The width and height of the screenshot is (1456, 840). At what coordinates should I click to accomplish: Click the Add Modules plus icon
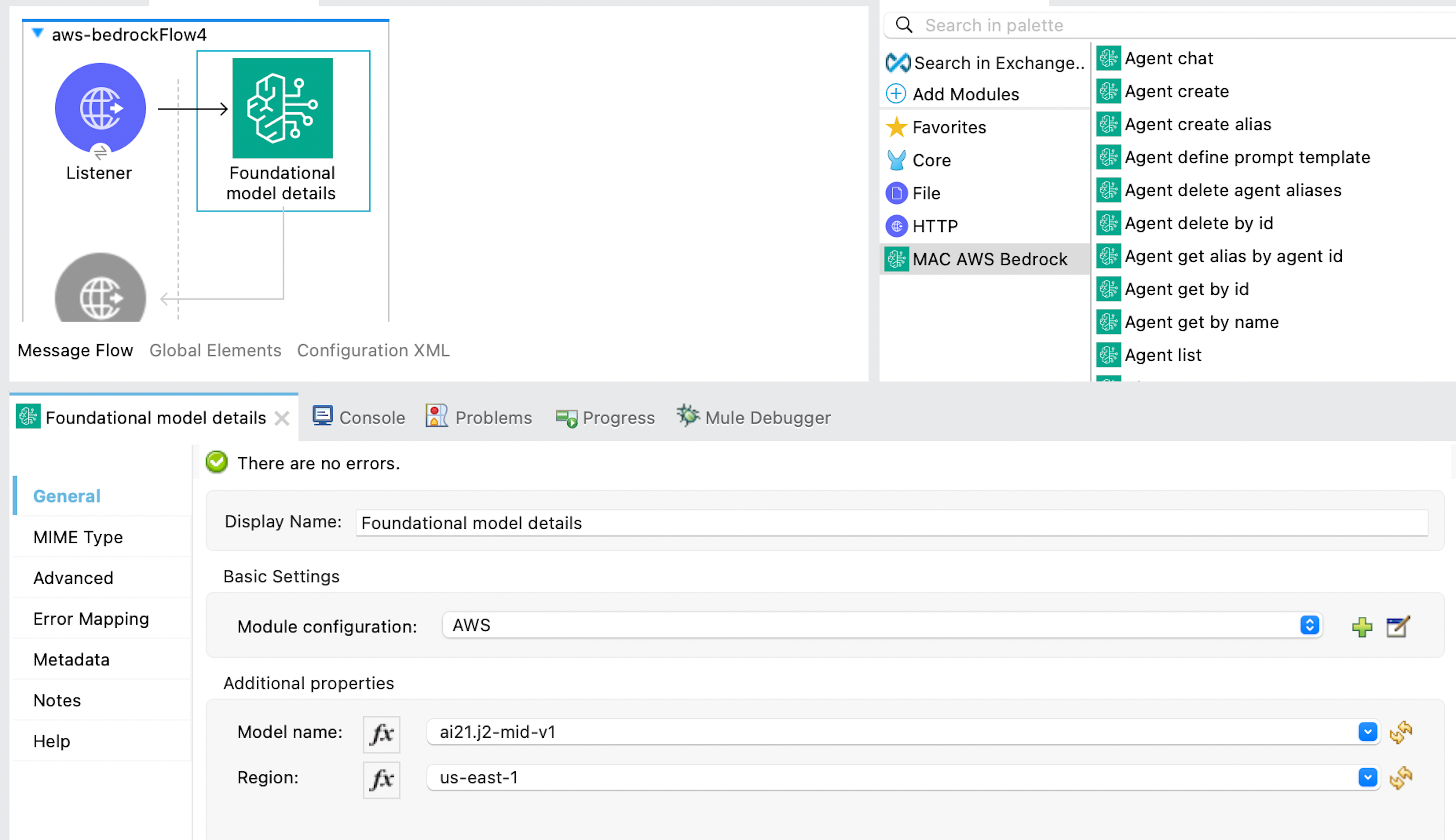coord(896,94)
